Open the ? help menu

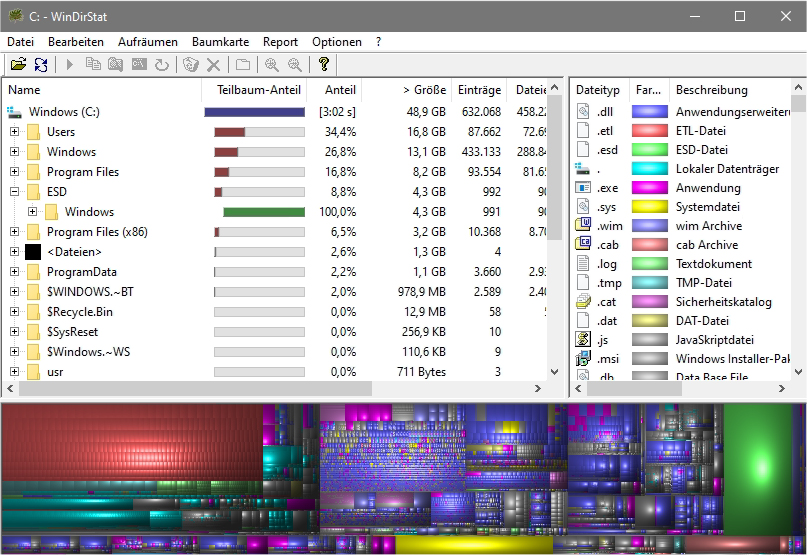pos(379,42)
